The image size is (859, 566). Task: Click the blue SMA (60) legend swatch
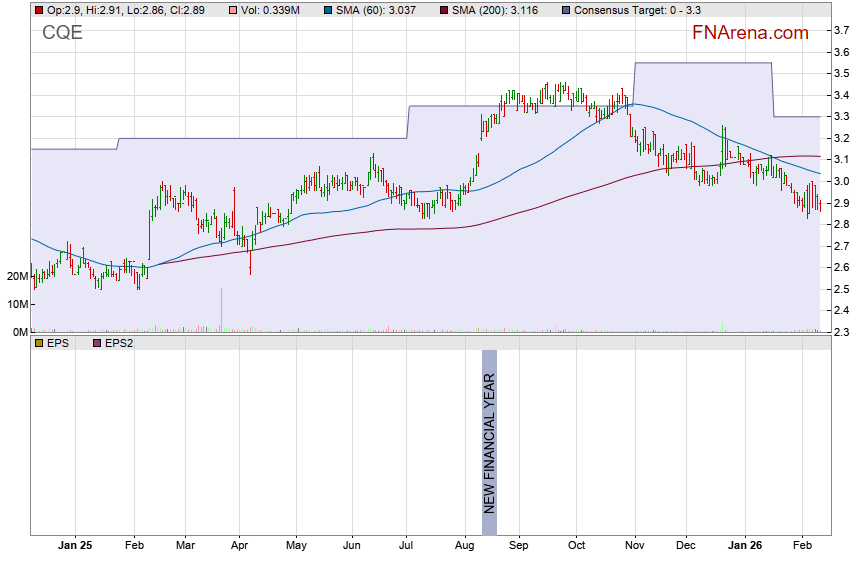point(328,10)
